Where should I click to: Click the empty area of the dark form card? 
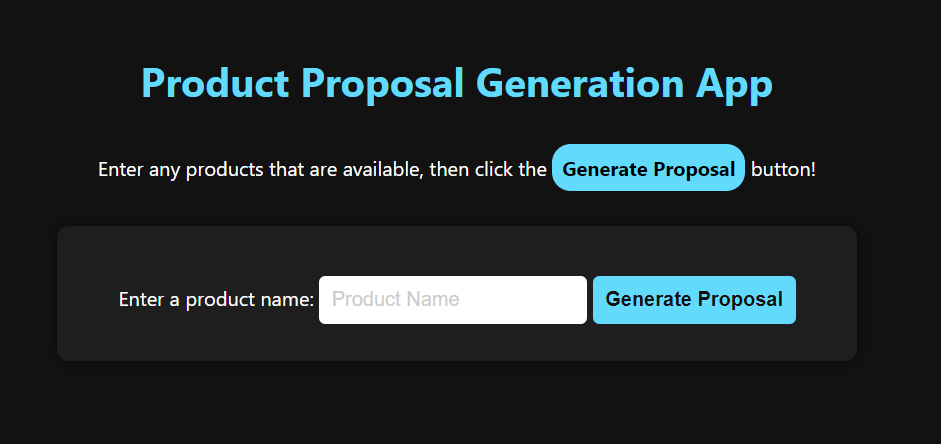coord(457,251)
